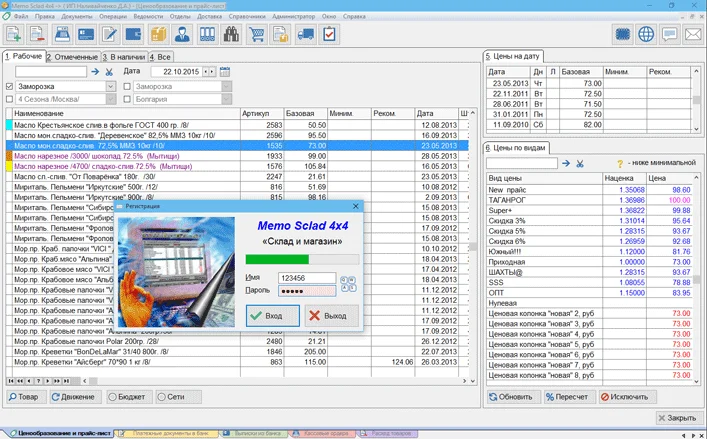Click the binoculars search icon in toolbar

tap(232, 34)
